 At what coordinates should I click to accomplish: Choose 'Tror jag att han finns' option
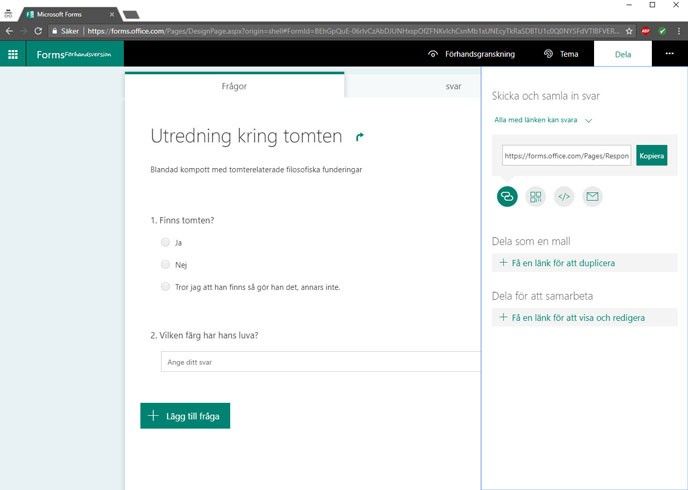point(165,287)
